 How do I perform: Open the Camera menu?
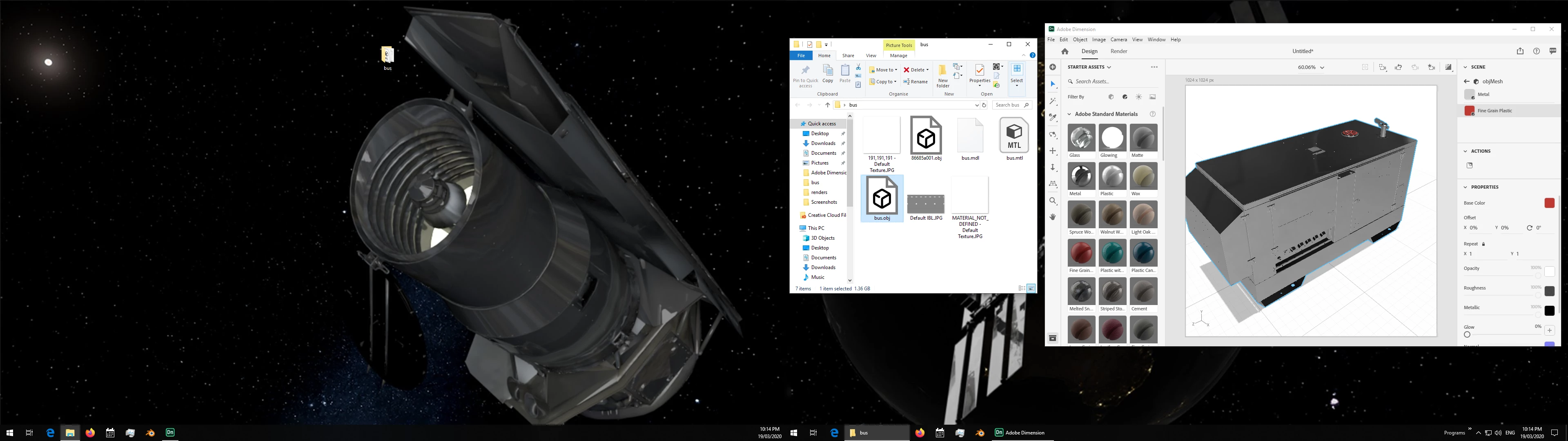[1118, 40]
